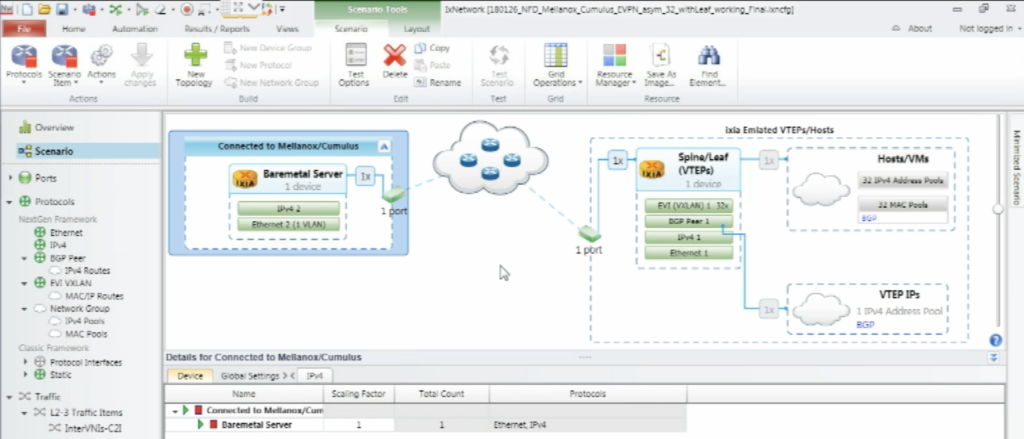Select Scenario in the left panel
This screenshot has height=439, width=1024.
[x=54, y=151]
